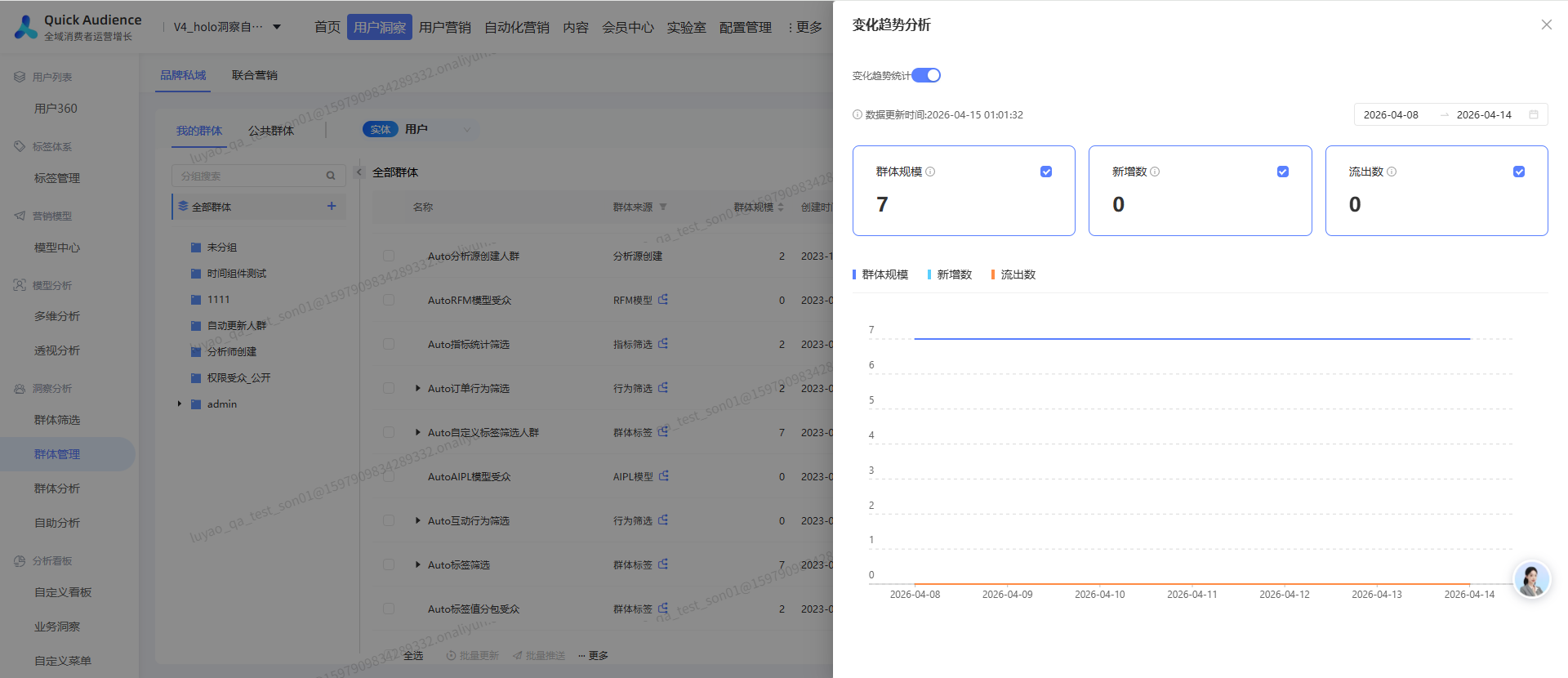This screenshot has height=678, width=1568.
Task: Check the Auto分析源创建人群 row checkbox
Action: (389, 256)
